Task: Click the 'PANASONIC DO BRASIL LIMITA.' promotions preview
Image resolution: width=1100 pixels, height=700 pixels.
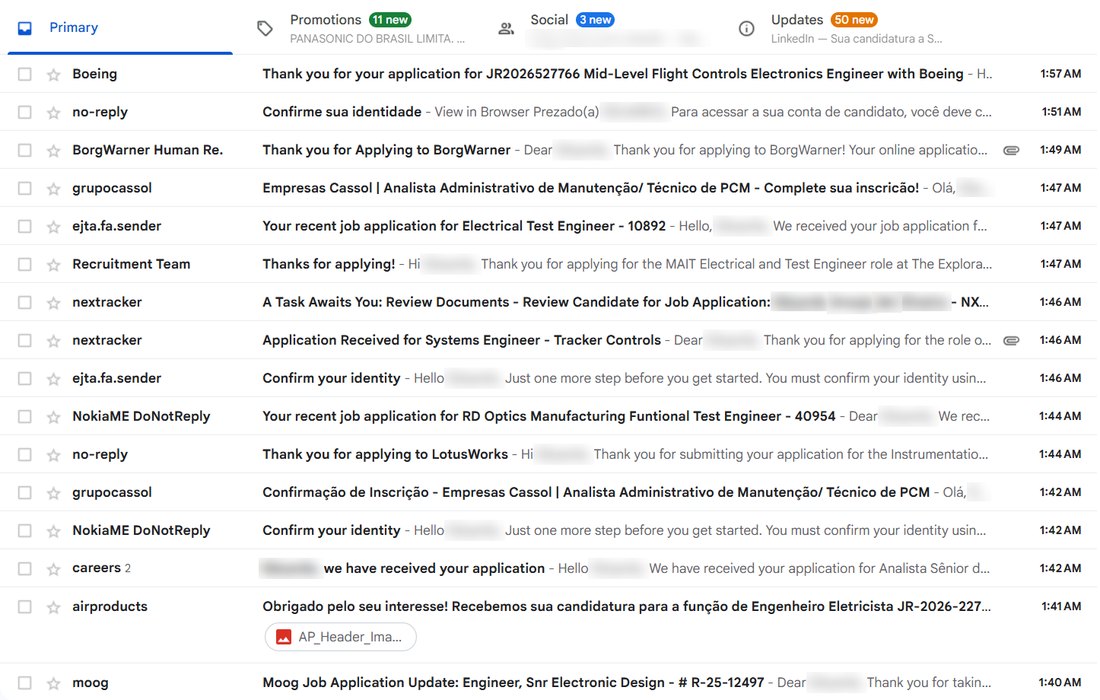Action: (377, 39)
